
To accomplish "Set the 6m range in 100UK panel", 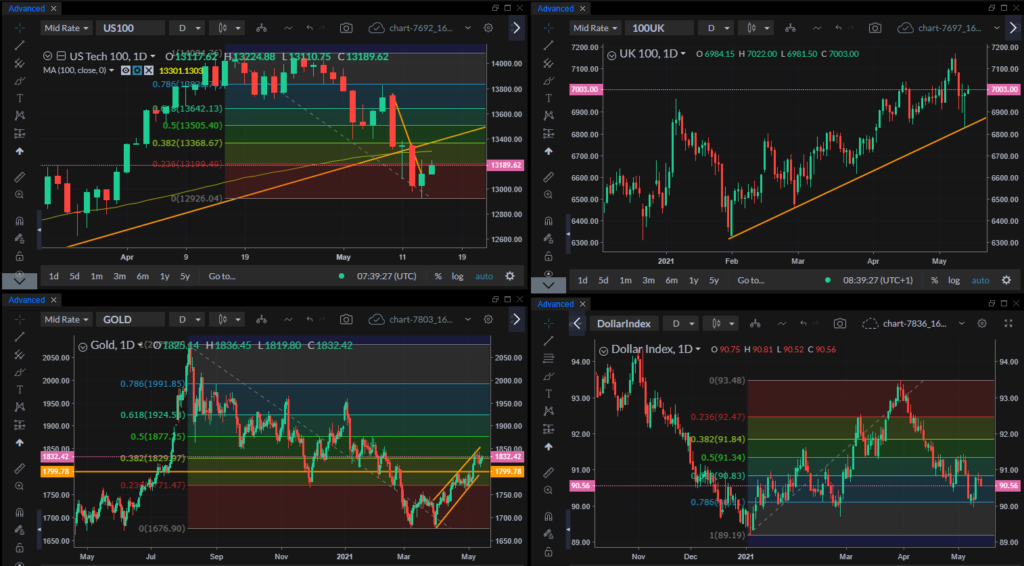I will click(671, 280).
